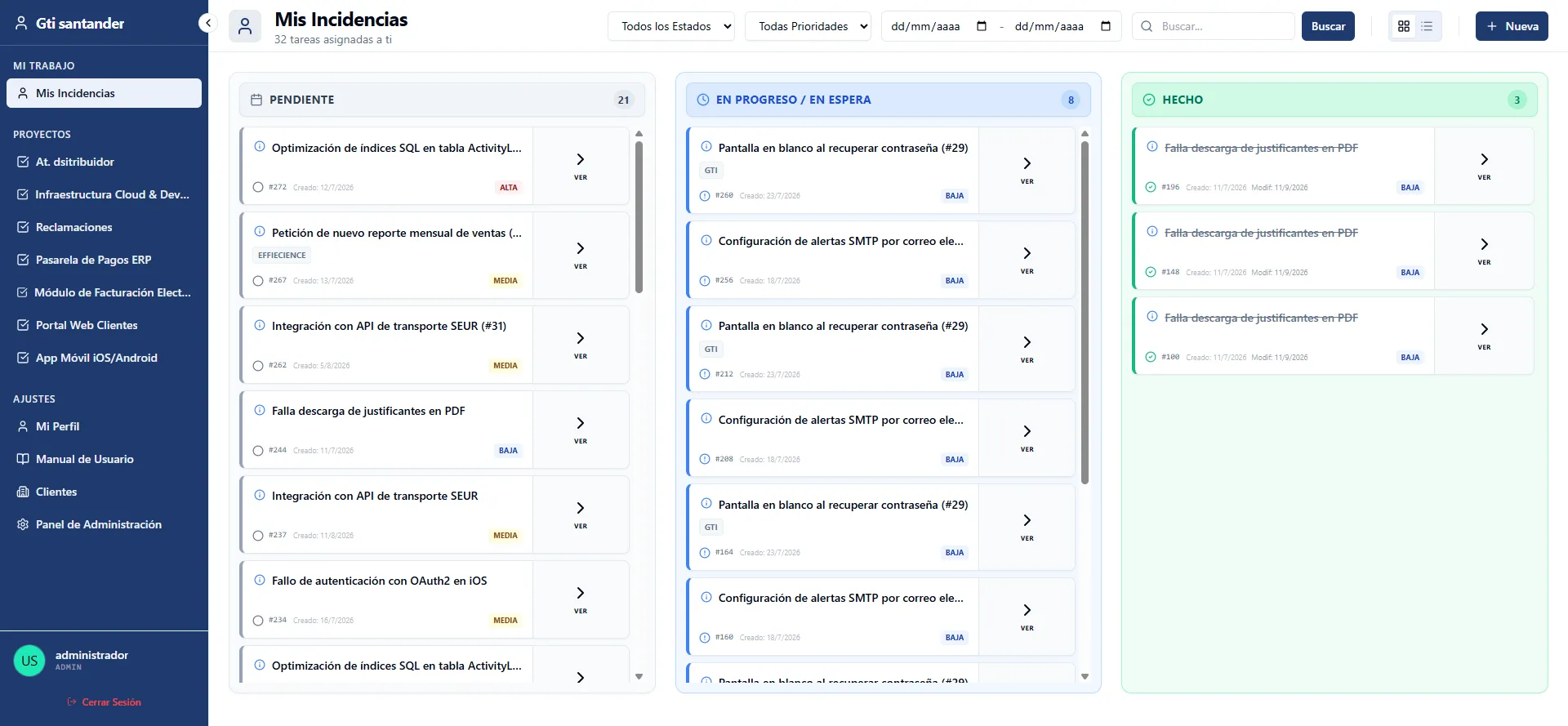Viewport: 1568px width, 726px height.
Task: Open the Pasarela de Pagos ERP project
Action: tap(104, 260)
